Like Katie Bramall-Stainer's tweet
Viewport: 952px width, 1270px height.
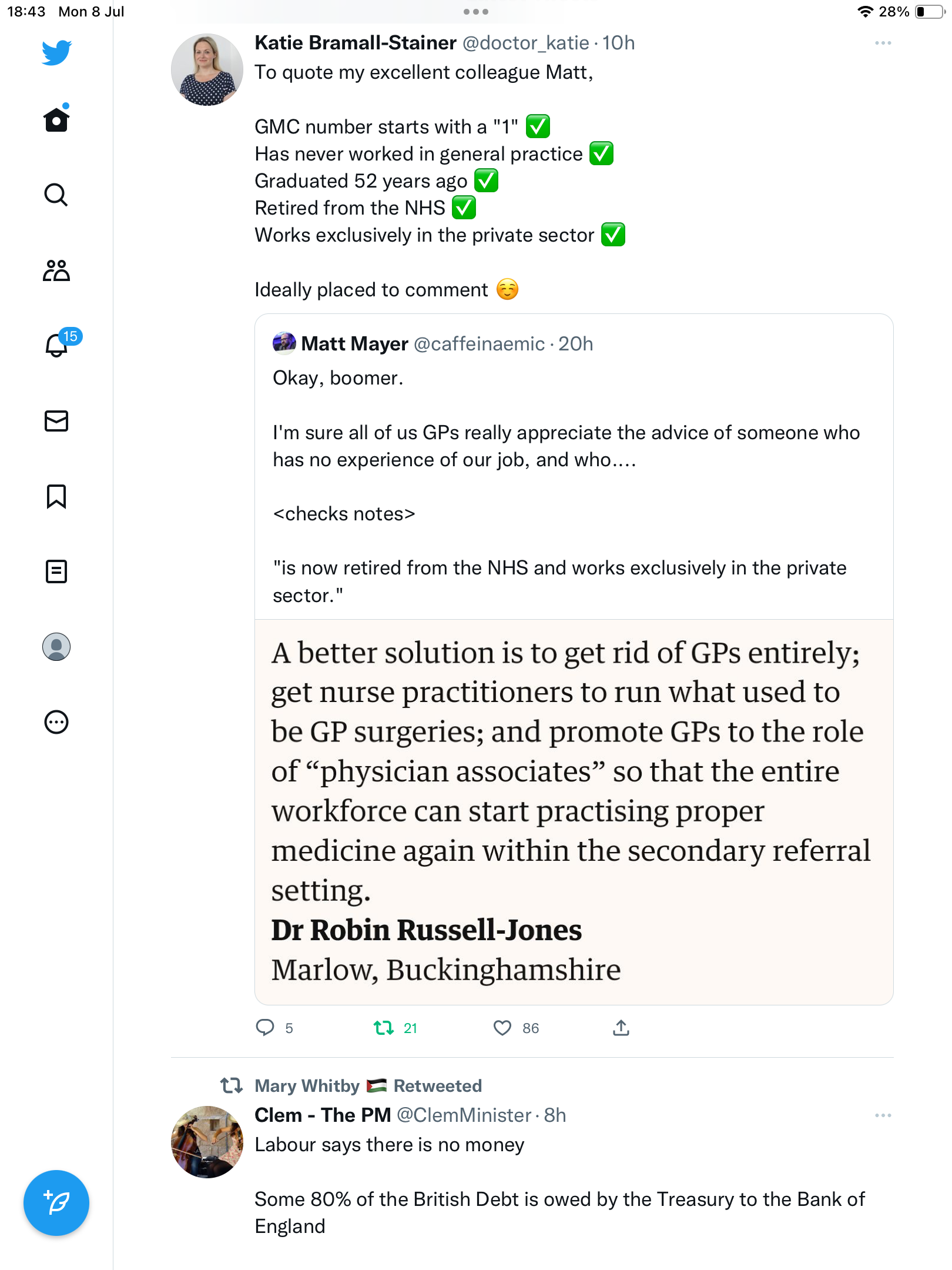[x=502, y=1028]
